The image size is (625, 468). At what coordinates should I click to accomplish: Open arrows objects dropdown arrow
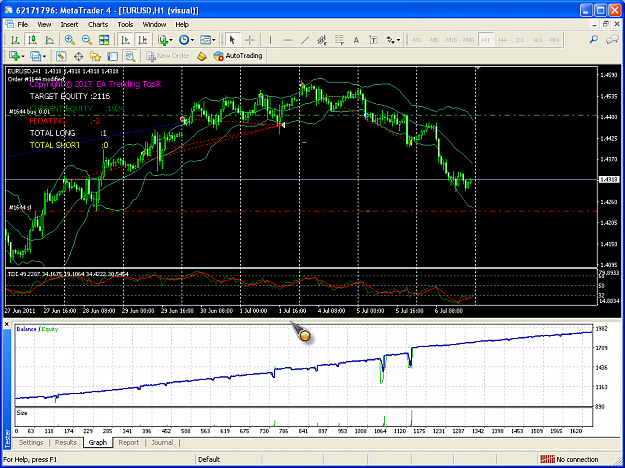point(398,40)
